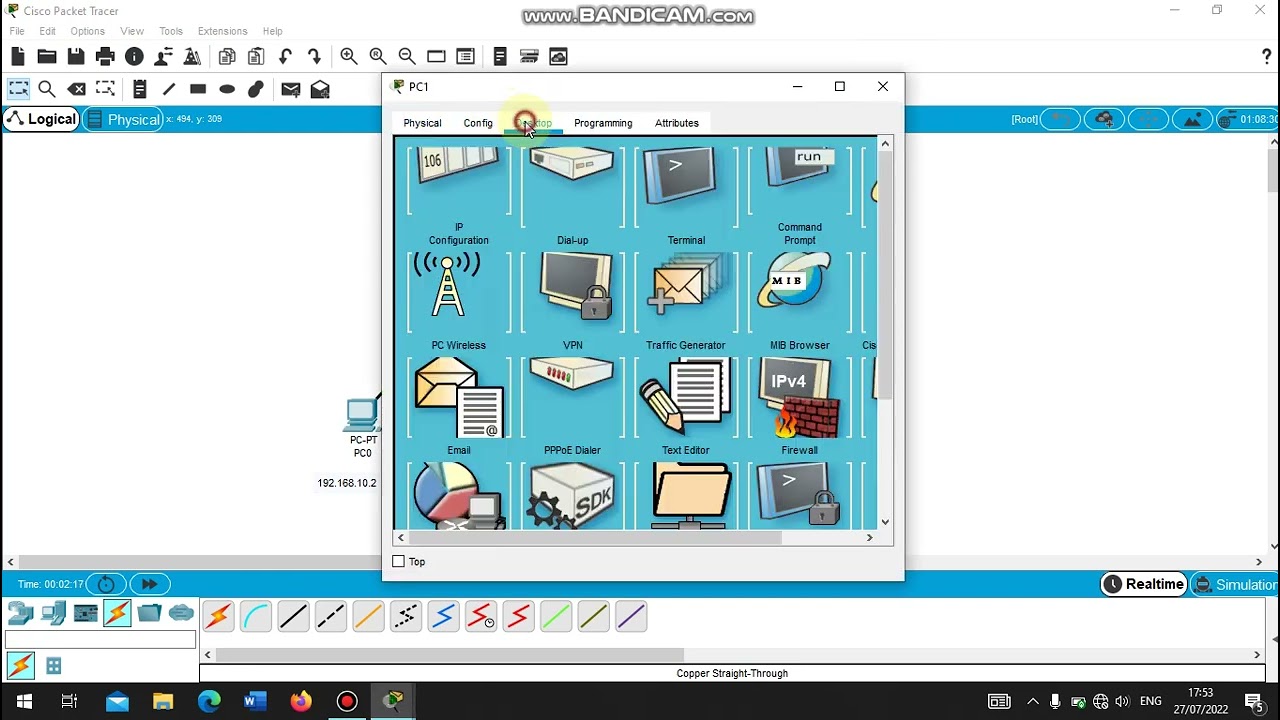Image resolution: width=1280 pixels, height=720 pixels.
Task: Switch to Logical workspace view
Action: tap(41, 119)
